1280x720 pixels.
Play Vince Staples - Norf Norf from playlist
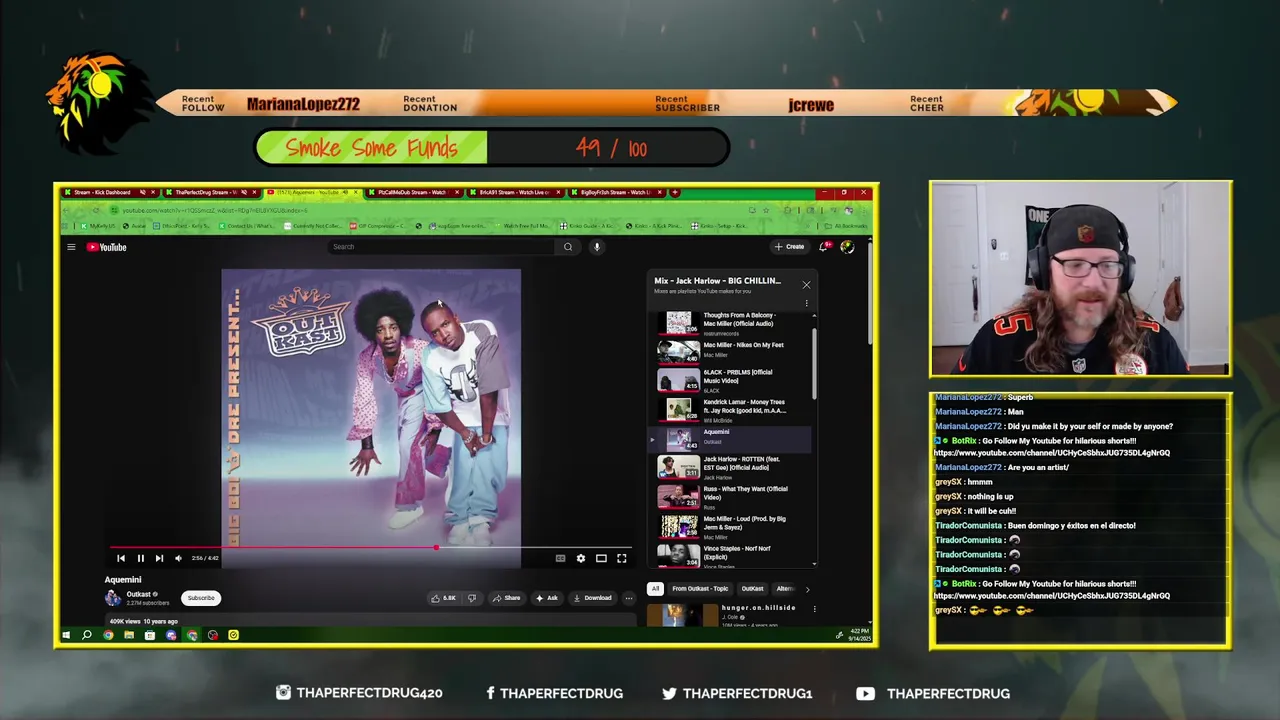click(x=730, y=554)
